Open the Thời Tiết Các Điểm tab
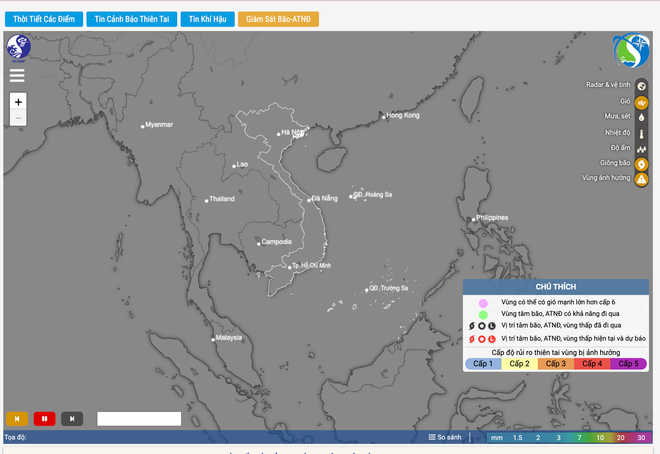This screenshot has height=454, width=660. point(44,19)
